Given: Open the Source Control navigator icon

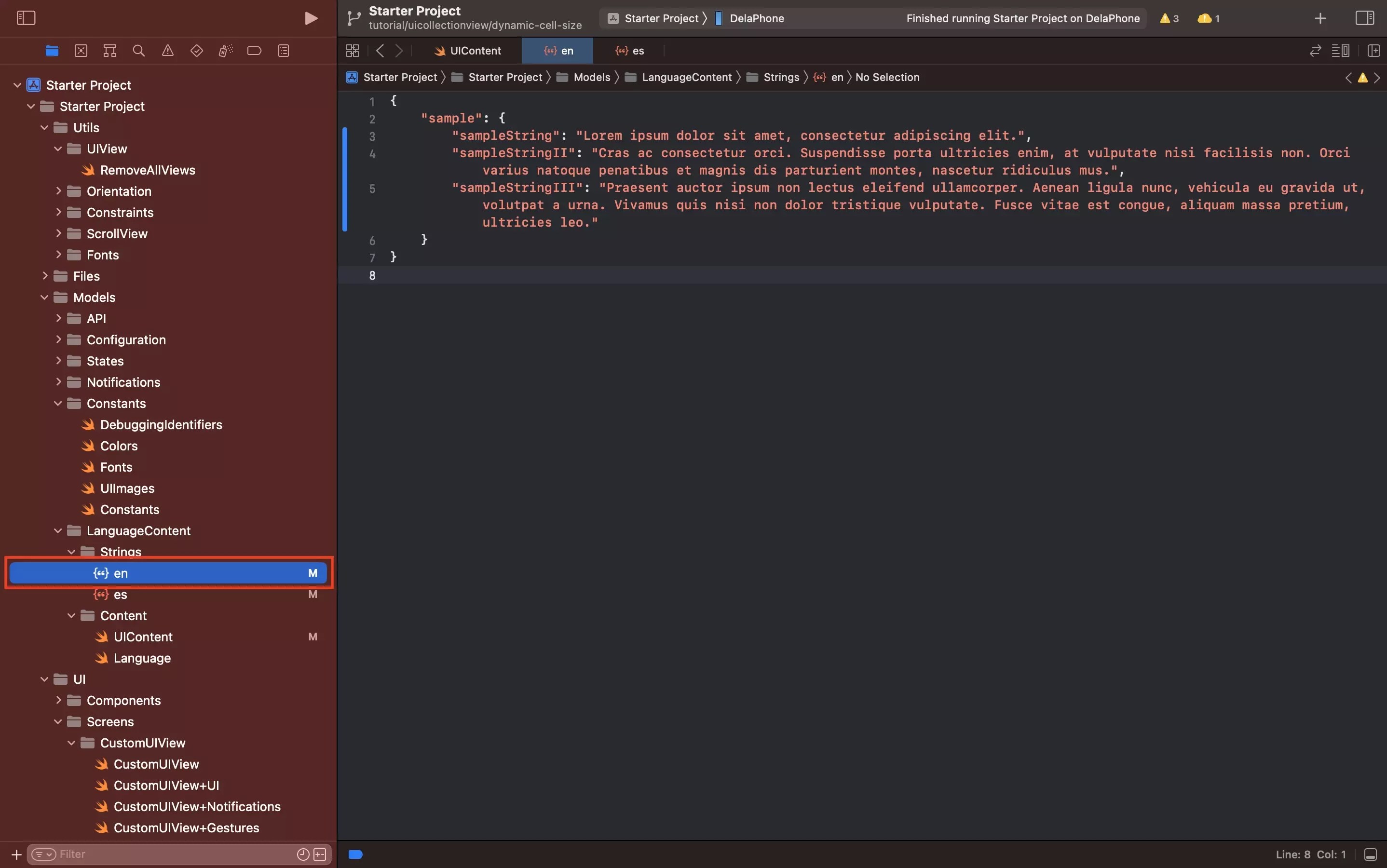Looking at the screenshot, I should point(81,51).
